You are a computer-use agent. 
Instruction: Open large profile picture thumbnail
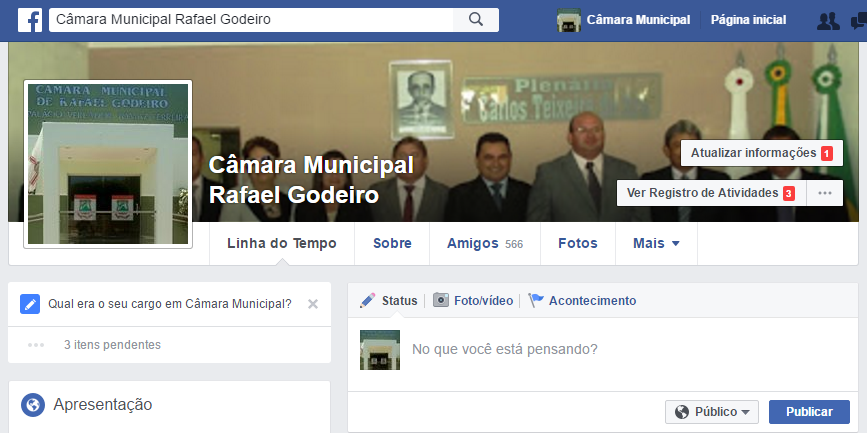108,164
